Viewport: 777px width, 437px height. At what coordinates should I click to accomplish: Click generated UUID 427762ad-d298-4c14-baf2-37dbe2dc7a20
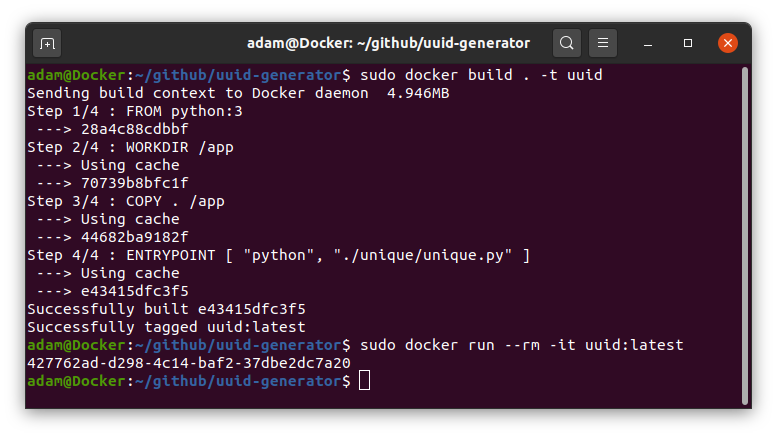[x=189, y=363]
